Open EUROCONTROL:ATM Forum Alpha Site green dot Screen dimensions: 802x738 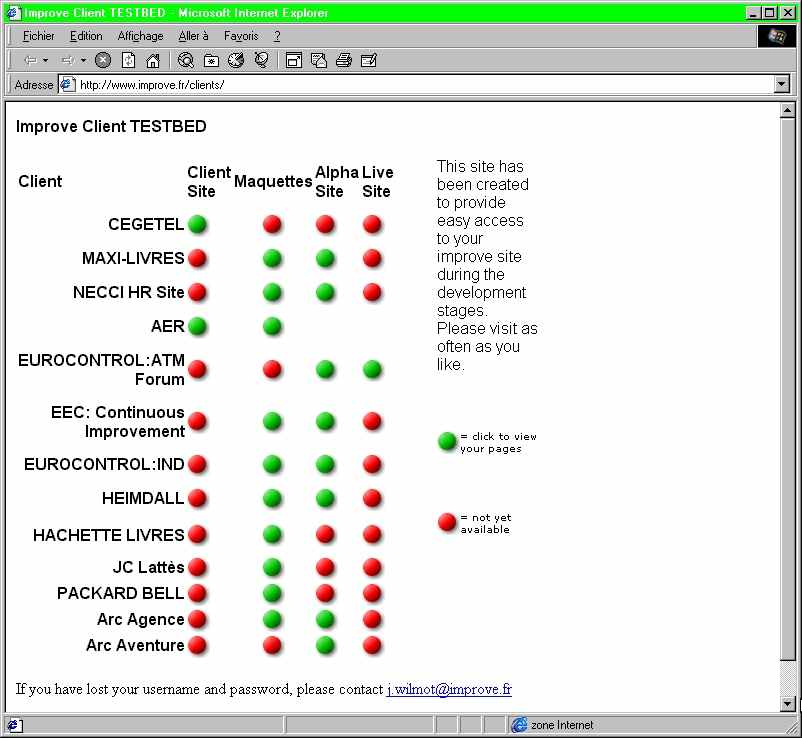point(325,369)
